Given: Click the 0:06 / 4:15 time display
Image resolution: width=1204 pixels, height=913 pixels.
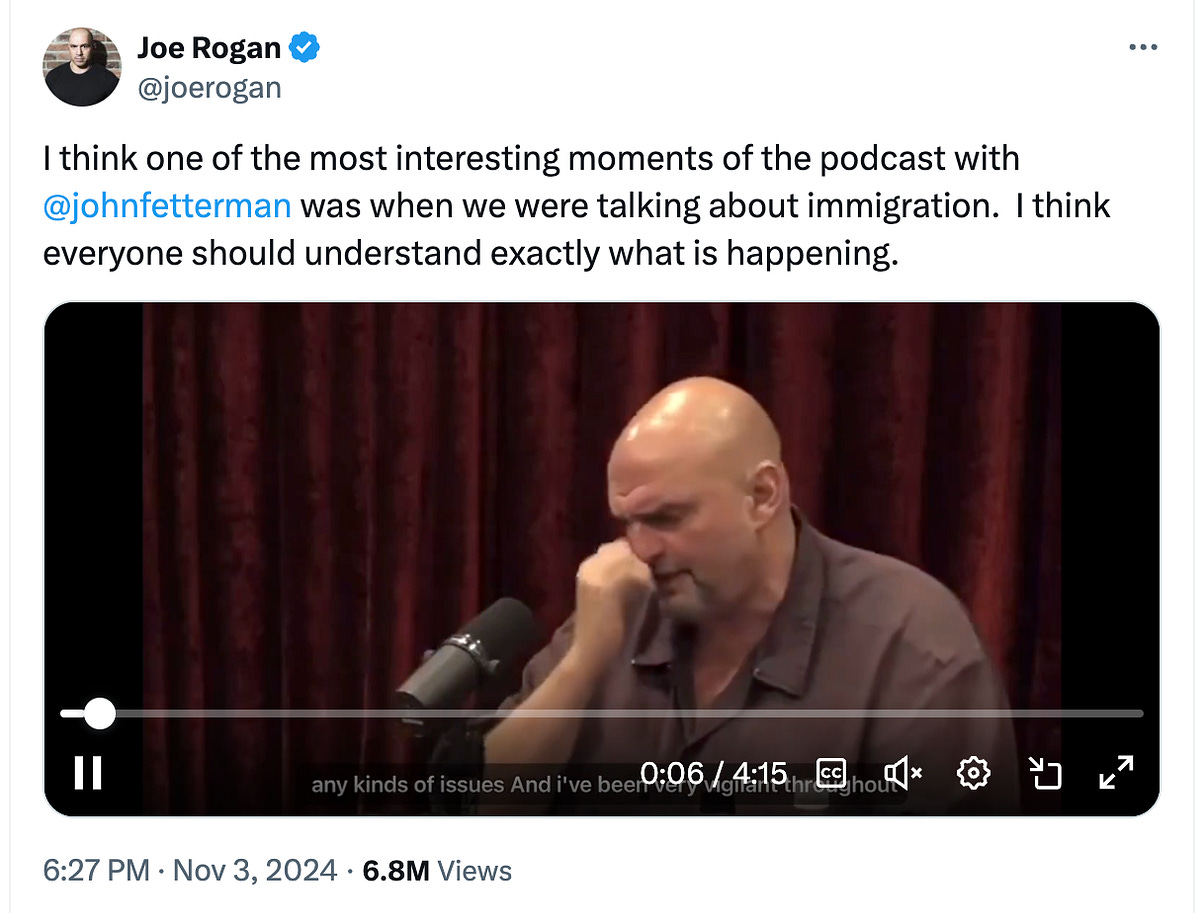Looking at the screenshot, I should tap(713, 772).
